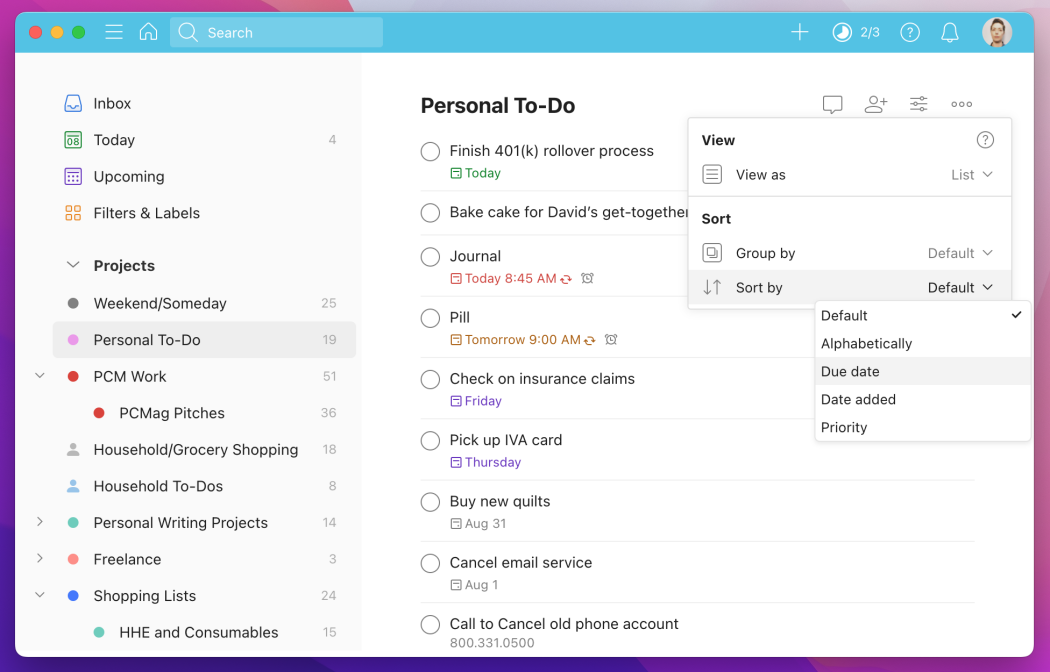
Task: Complete the Journal task circle
Action: (430, 256)
